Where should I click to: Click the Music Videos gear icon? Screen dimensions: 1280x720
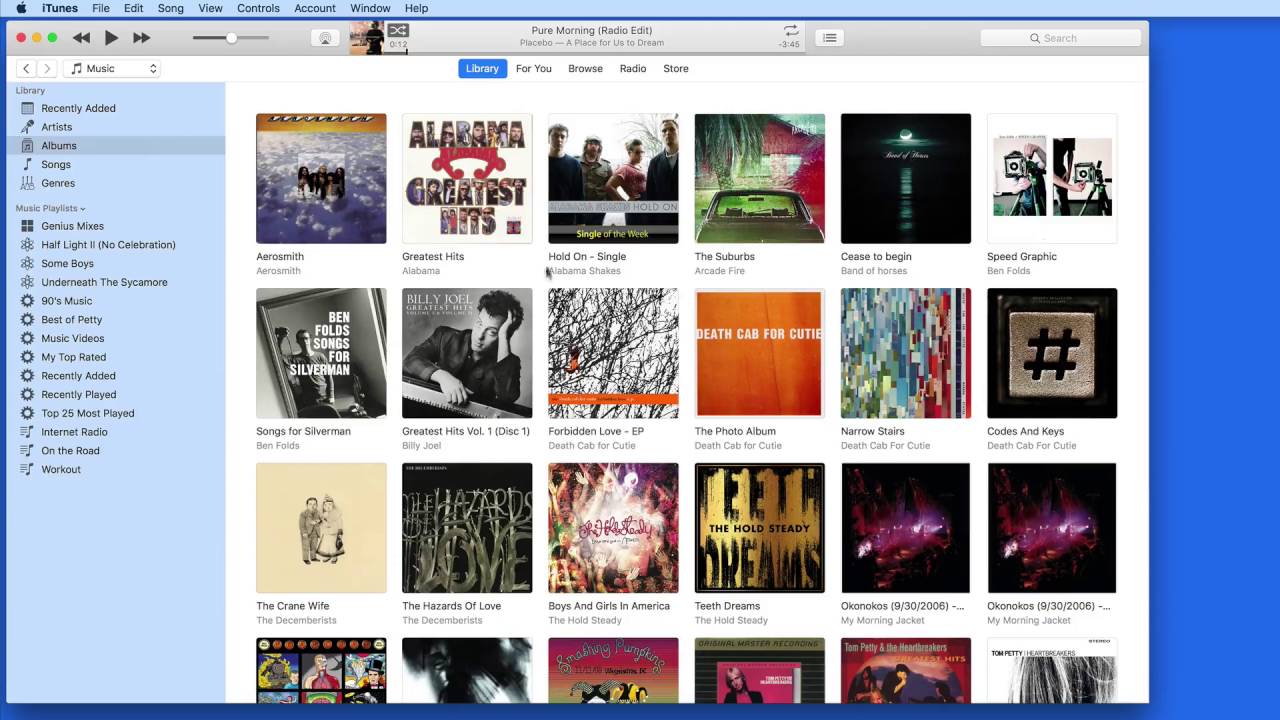pos(27,338)
